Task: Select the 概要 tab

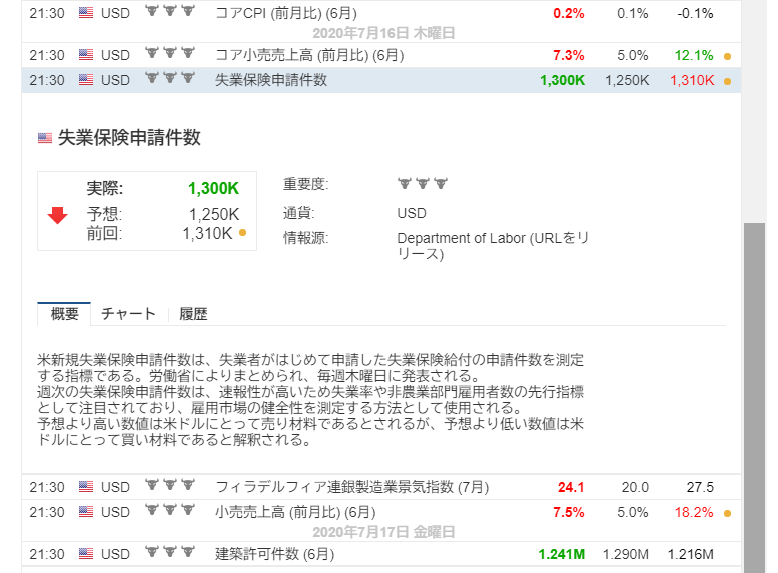Action: pos(64,314)
